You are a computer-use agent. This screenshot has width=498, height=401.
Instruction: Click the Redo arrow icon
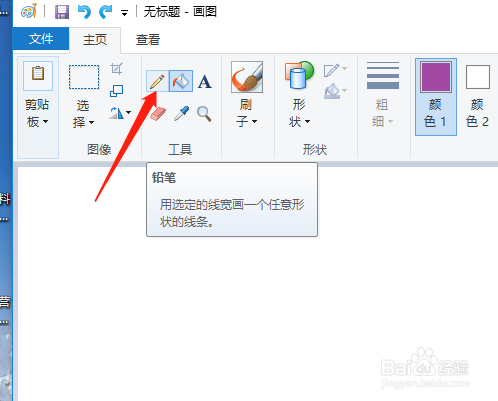pos(106,12)
